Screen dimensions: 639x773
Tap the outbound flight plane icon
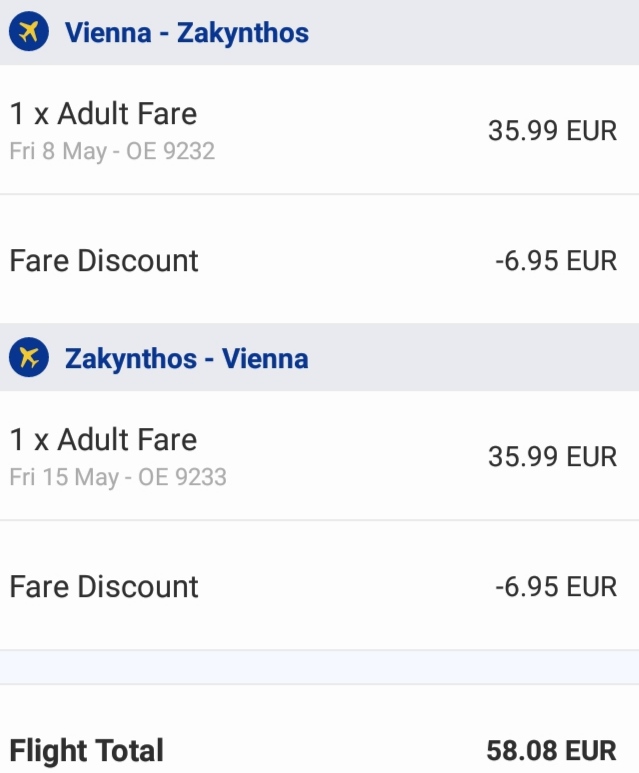pos(29,32)
